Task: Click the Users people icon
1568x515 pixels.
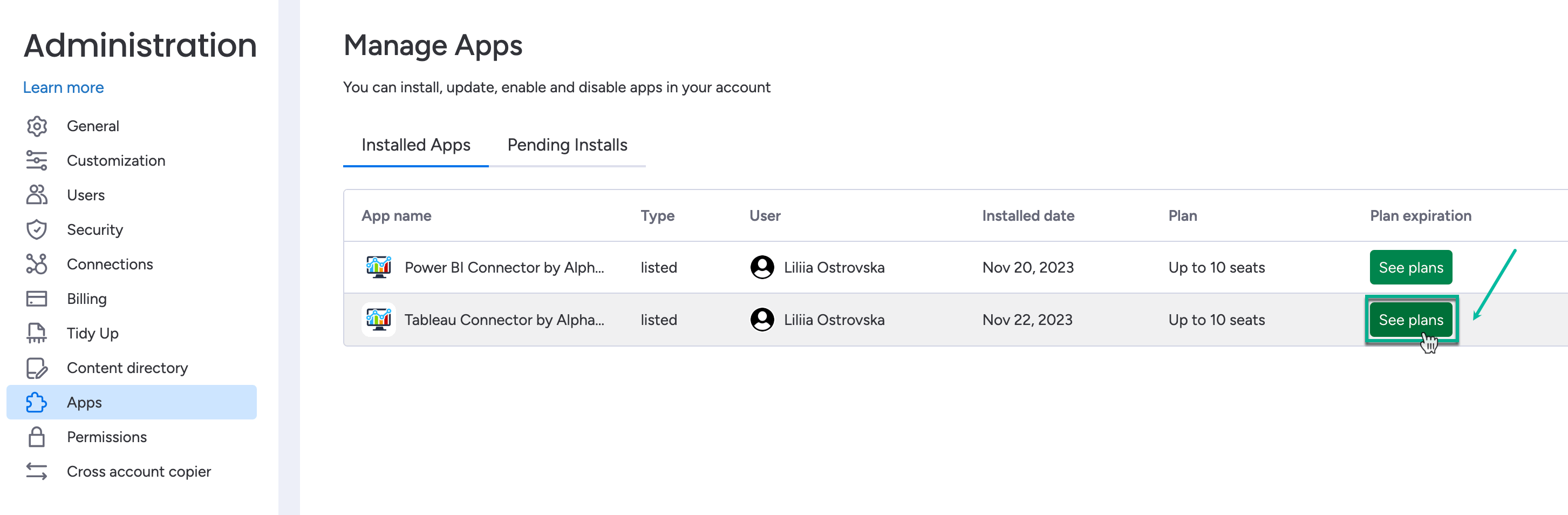Action: click(x=37, y=195)
